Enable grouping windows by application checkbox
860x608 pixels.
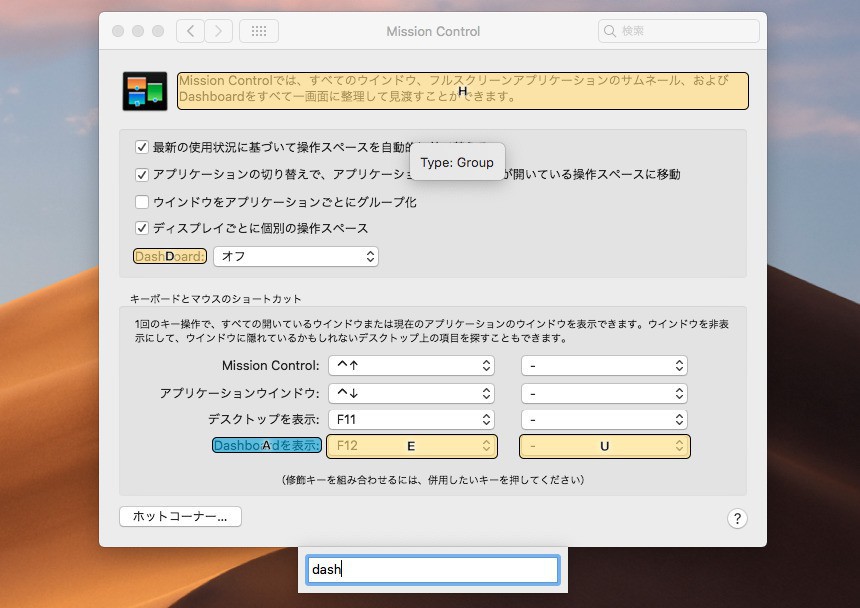(x=142, y=202)
